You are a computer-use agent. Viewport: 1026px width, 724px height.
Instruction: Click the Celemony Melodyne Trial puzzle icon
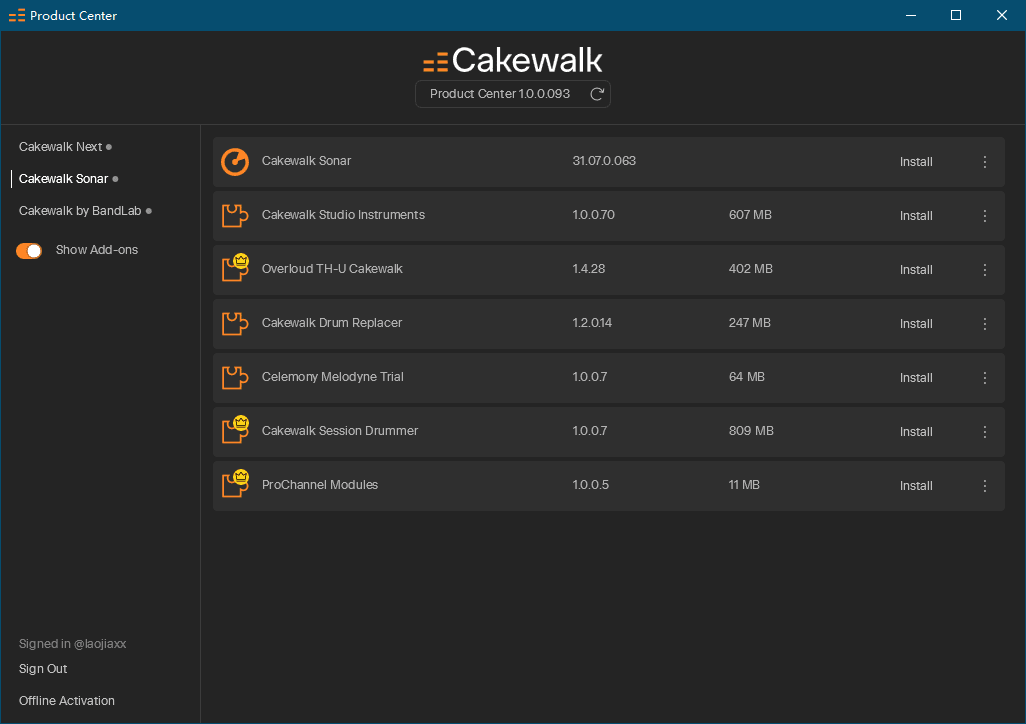coord(235,377)
